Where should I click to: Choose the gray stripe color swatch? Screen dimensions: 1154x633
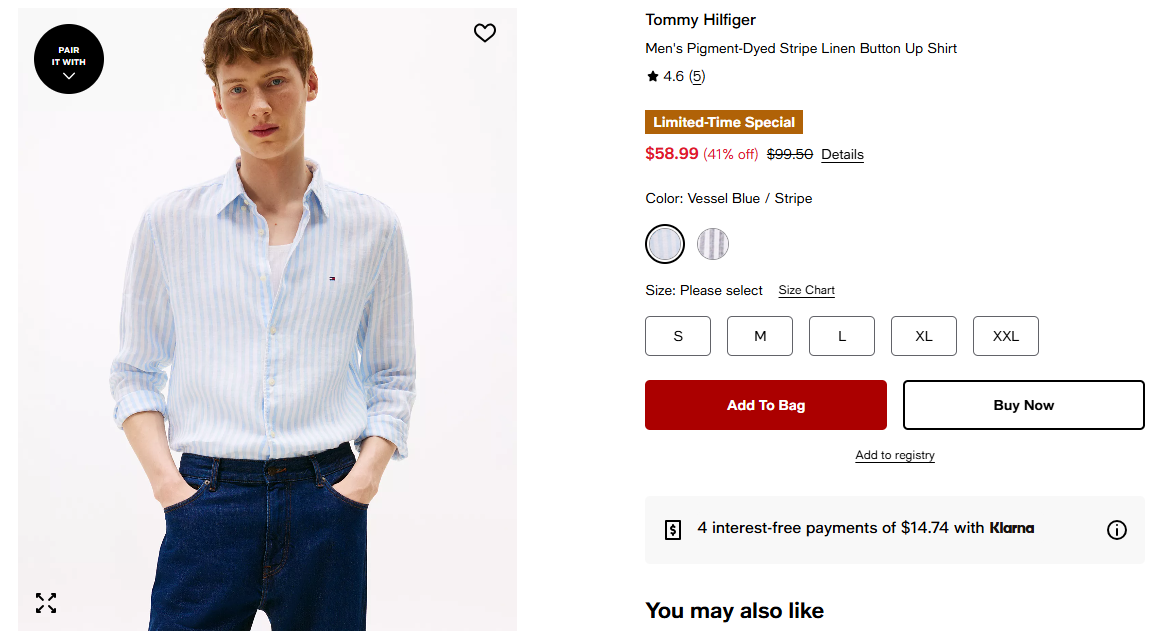pos(713,244)
